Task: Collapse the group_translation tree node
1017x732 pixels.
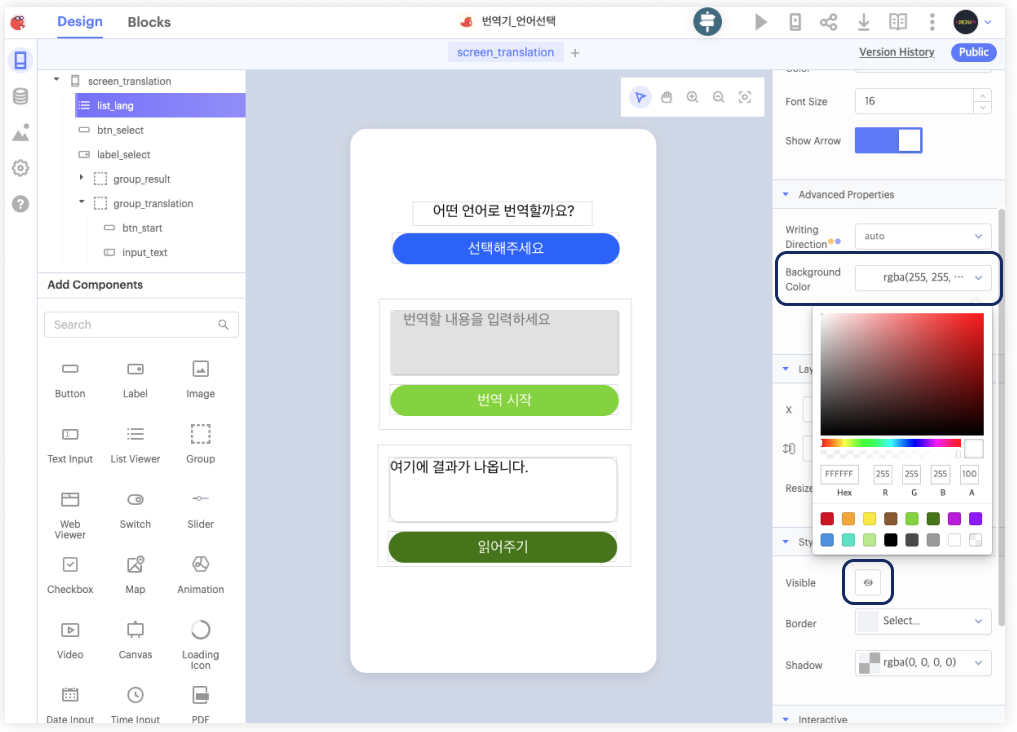Action: click(82, 202)
